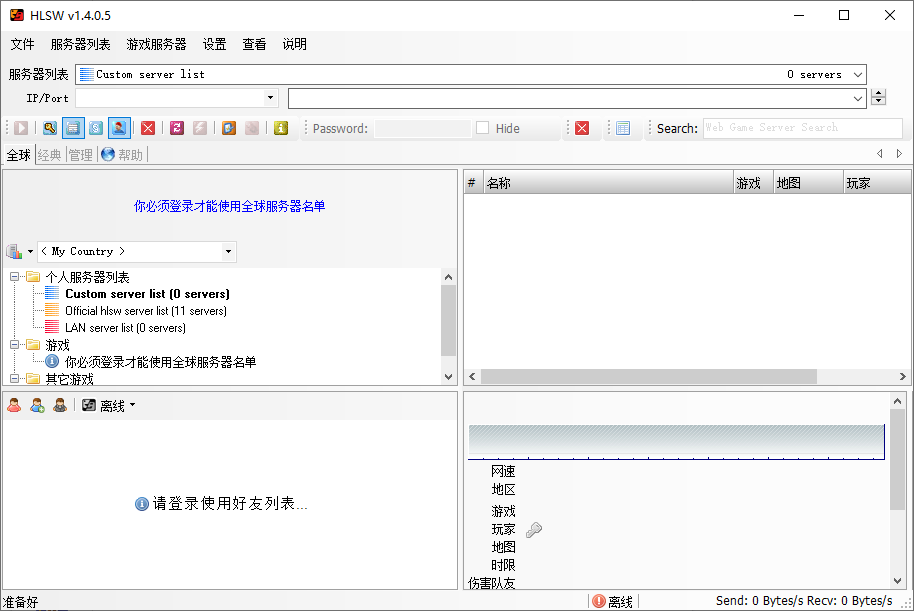This screenshot has width=914, height=611.
Task: Open the wide address dropdown beside IP/Port
Action: (857, 99)
